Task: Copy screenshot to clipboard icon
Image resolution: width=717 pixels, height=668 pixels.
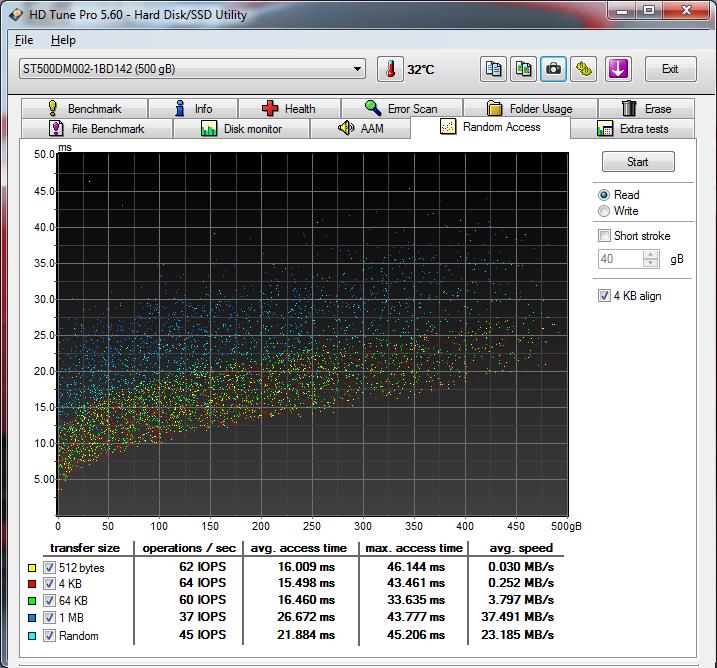Action: pos(523,69)
